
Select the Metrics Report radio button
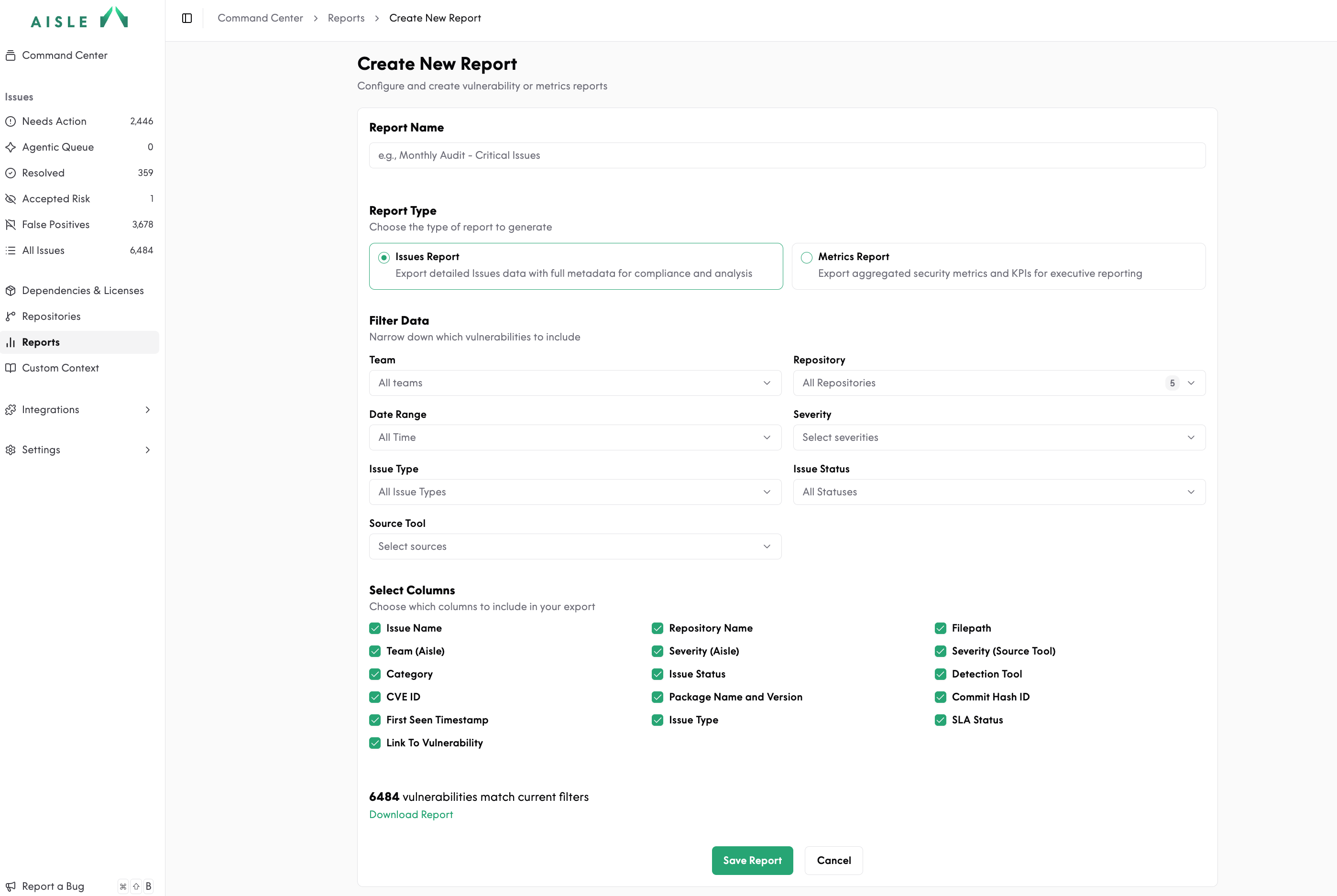pyautogui.click(x=806, y=258)
